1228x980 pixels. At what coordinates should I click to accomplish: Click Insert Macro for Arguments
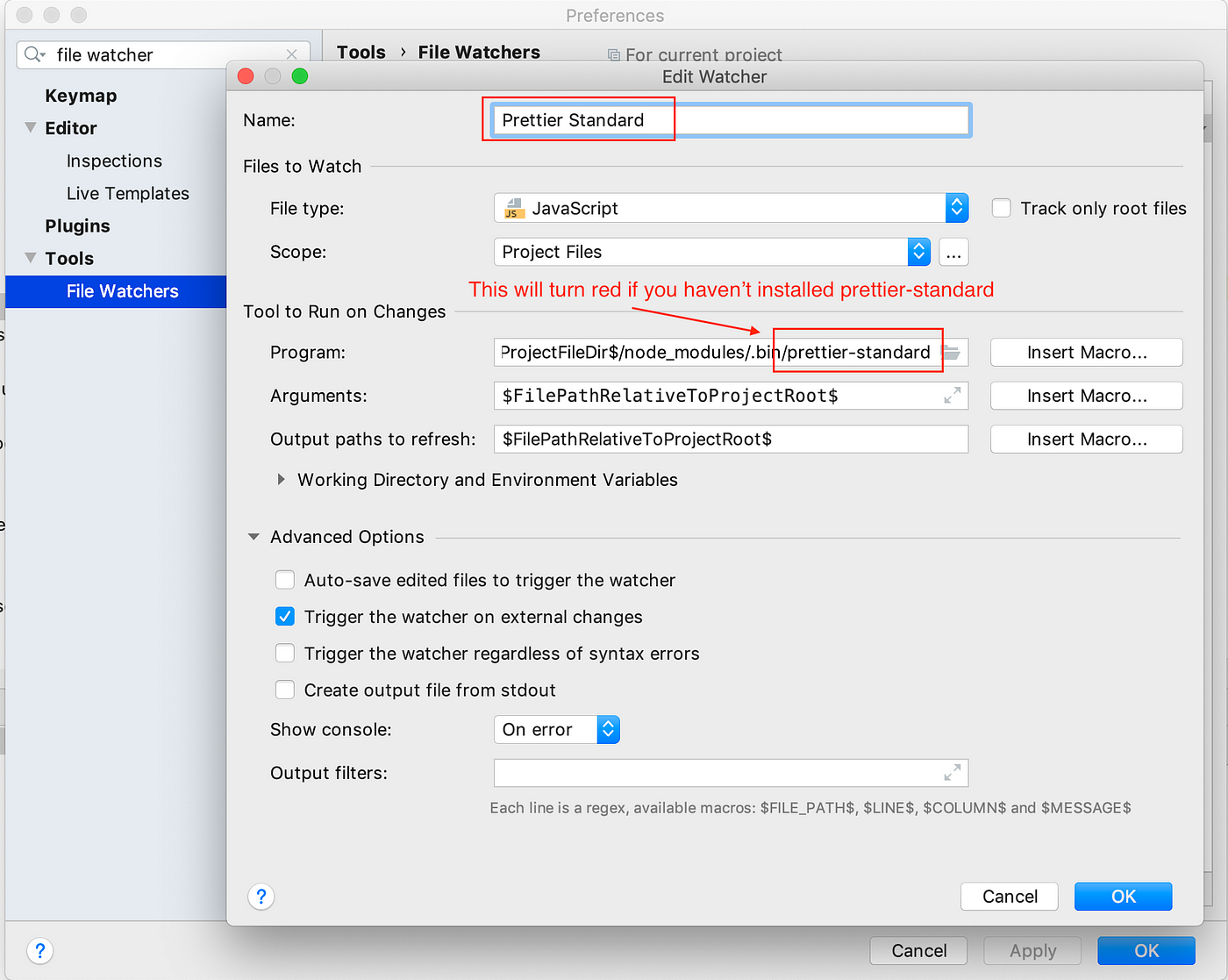coord(1087,396)
